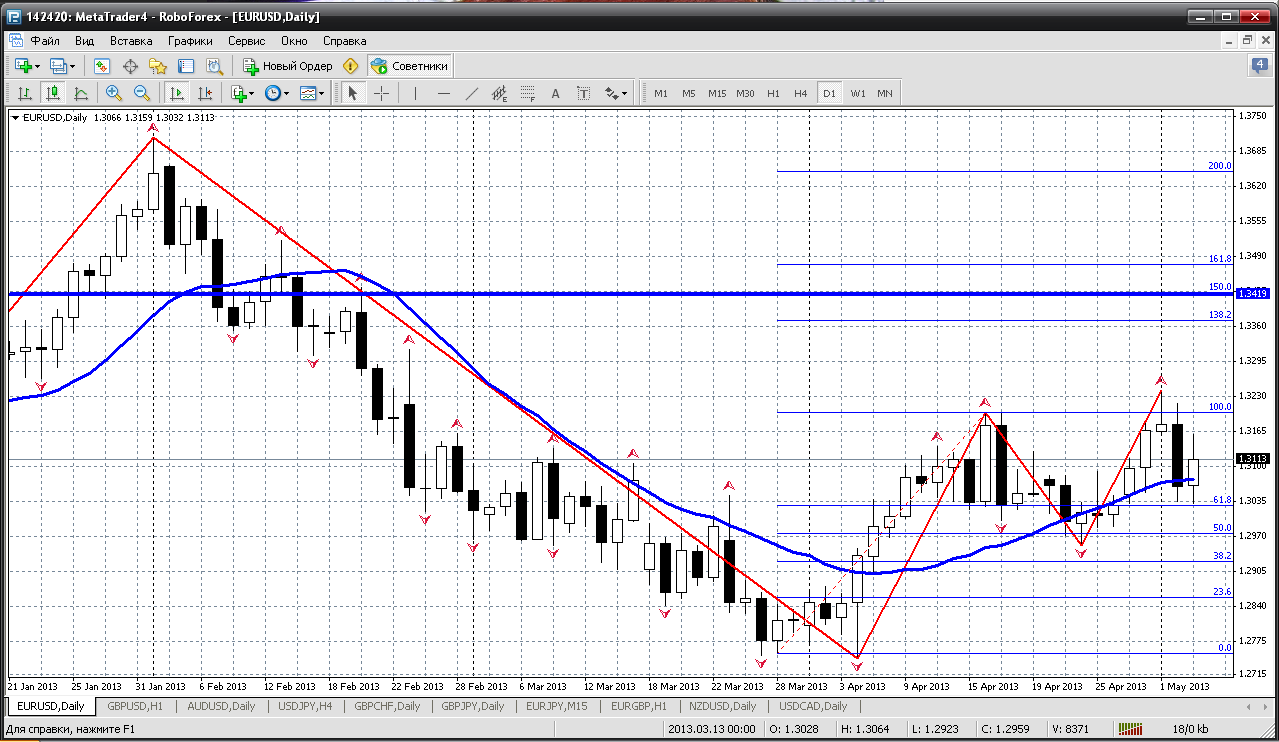Switch to the GBPUSD,H1 chart tab
The width and height of the screenshot is (1279, 742).
pyautogui.click(x=134, y=706)
